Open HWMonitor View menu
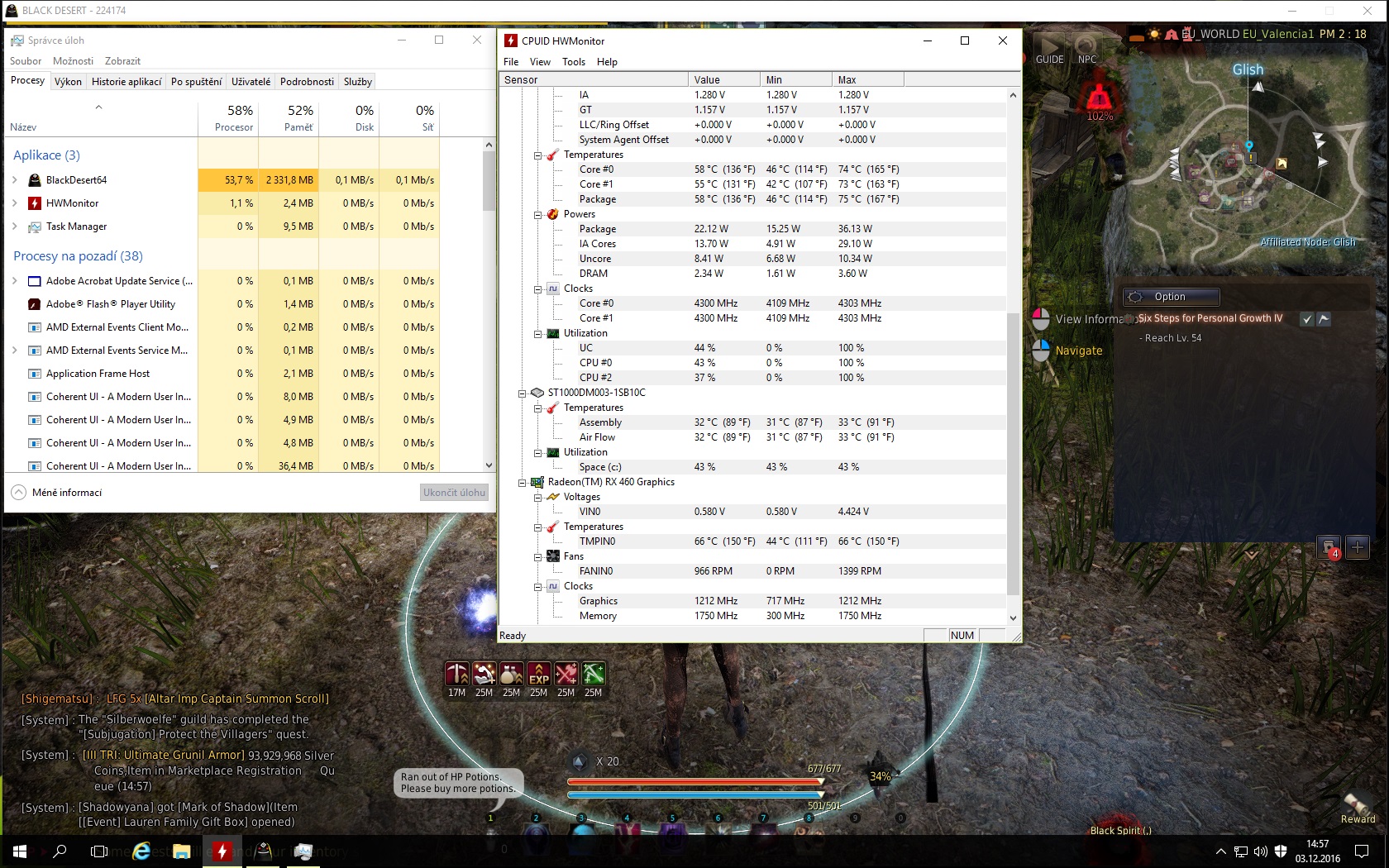Image resolution: width=1389 pixels, height=868 pixels. pyautogui.click(x=540, y=62)
